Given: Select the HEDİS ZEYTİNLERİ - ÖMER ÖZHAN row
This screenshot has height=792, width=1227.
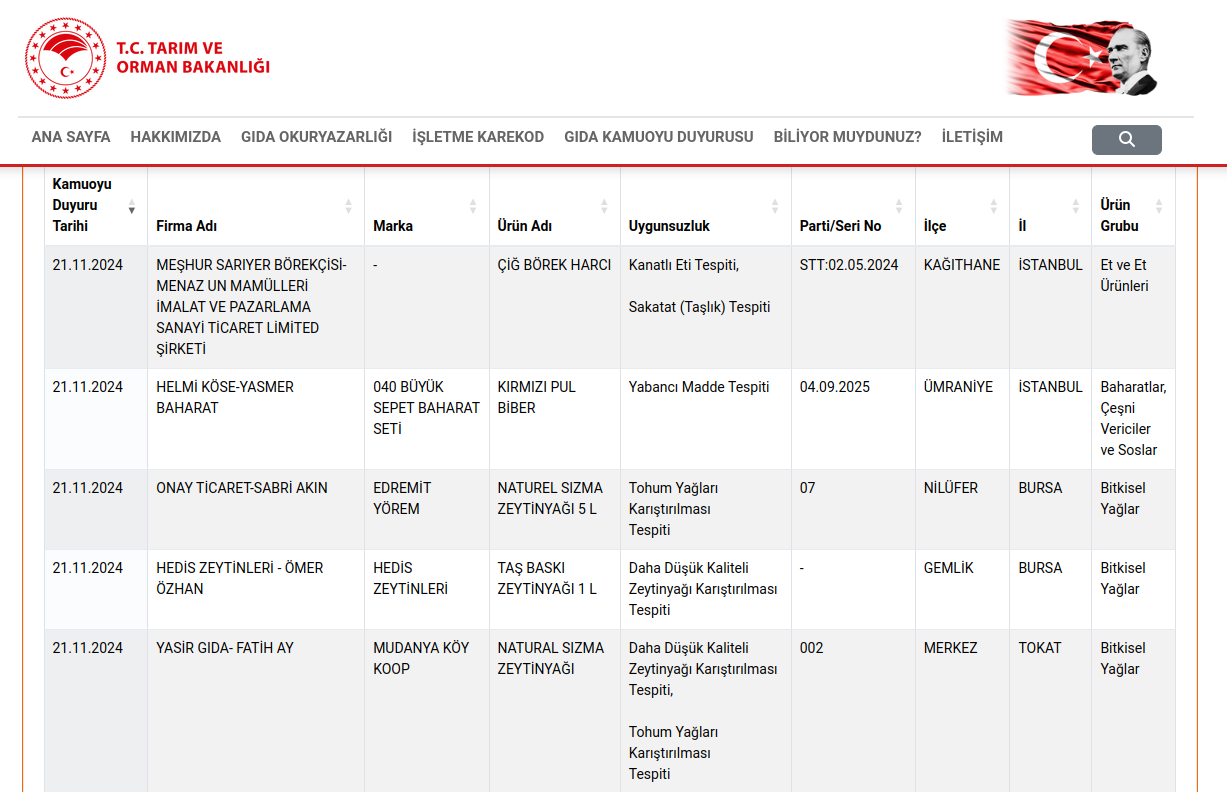Looking at the screenshot, I should pyautogui.click(x=240, y=578).
